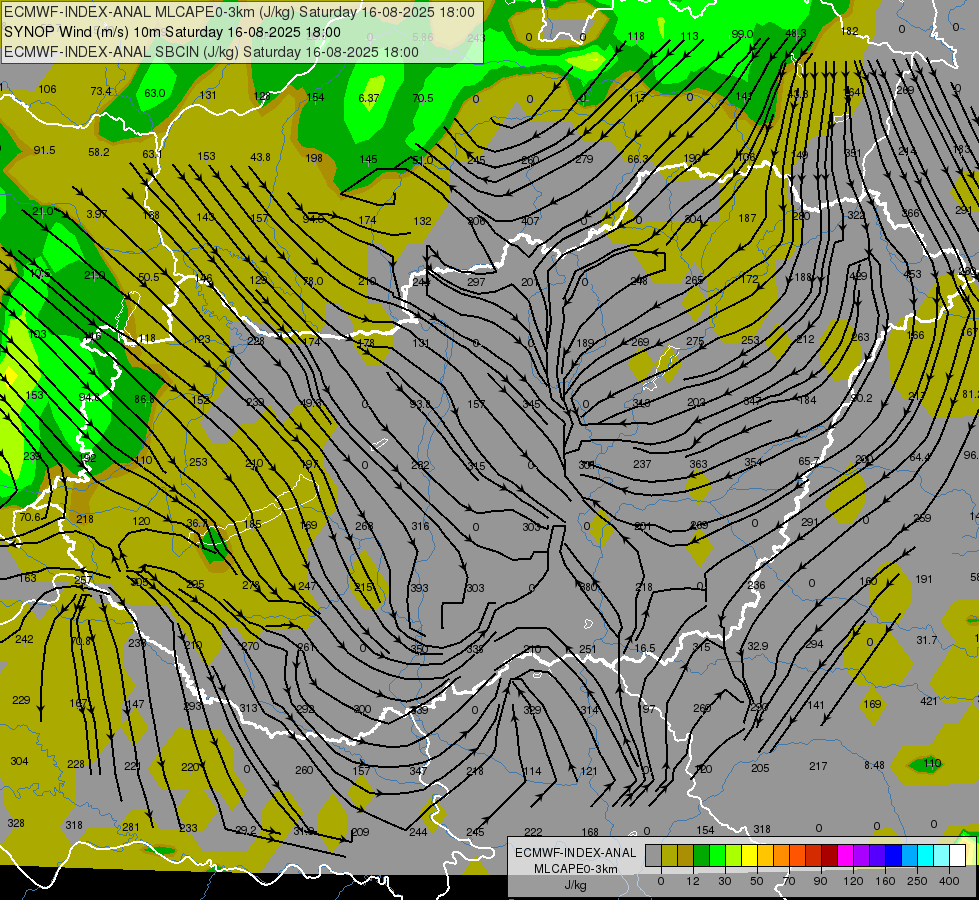Click the map value '191'
Viewport: 979px width, 900px height.
(x=923, y=579)
